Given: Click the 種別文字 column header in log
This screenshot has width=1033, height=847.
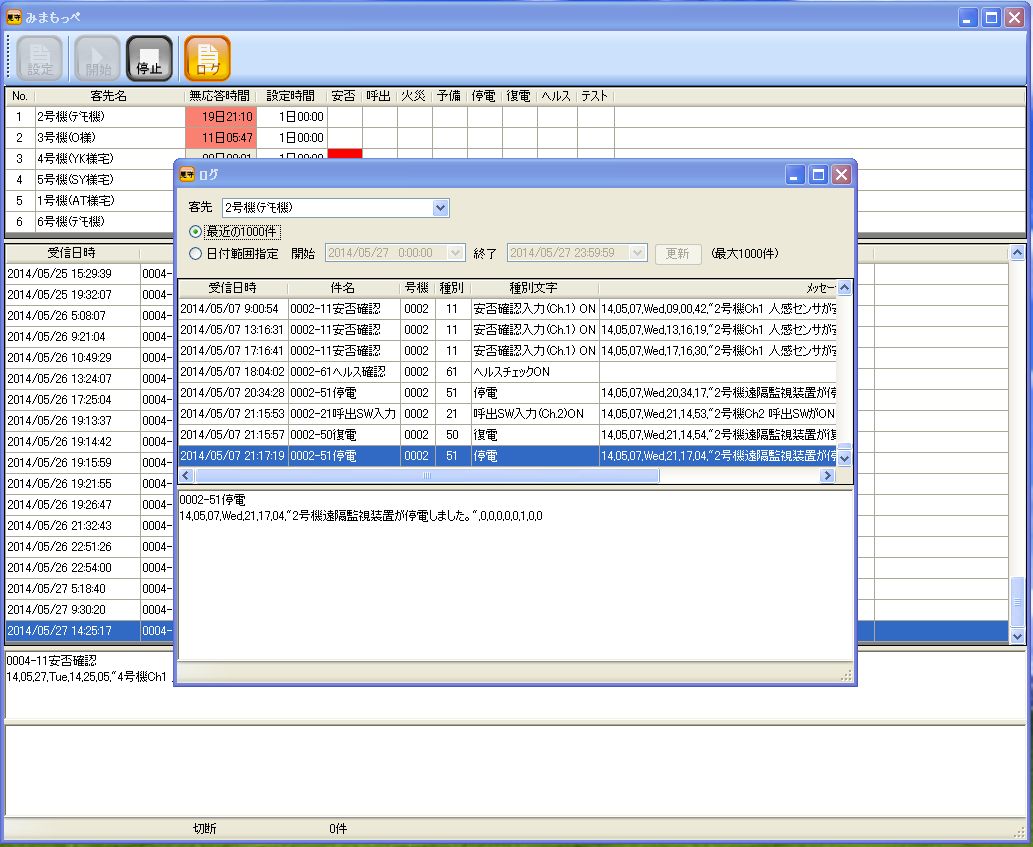Looking at the screenshot, I should tap(533, 288).
